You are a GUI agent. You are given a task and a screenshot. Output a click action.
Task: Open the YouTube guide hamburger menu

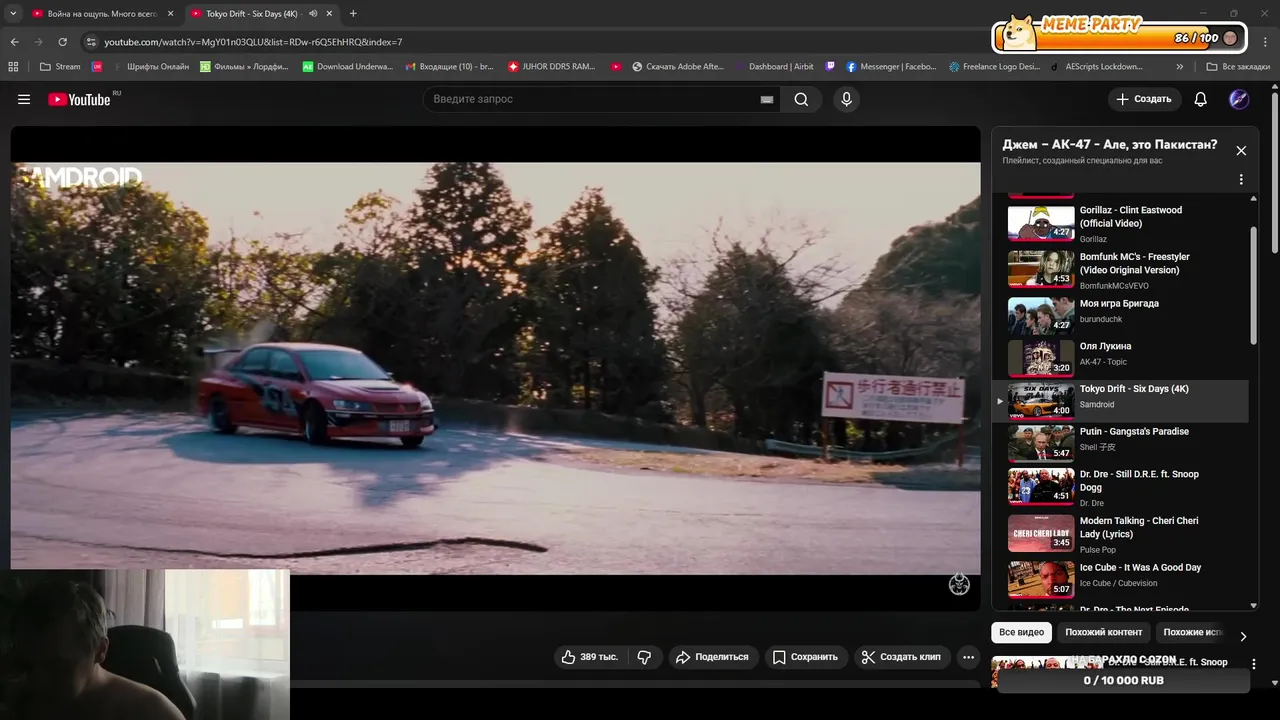click(x=24, y=99)
